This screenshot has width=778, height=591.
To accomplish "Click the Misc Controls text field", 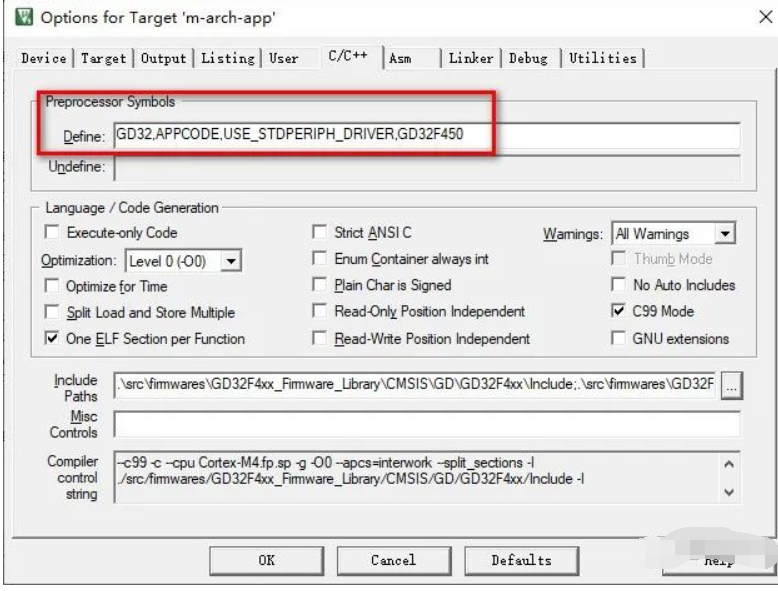I will pyautogui.click(x=426, y=424).
